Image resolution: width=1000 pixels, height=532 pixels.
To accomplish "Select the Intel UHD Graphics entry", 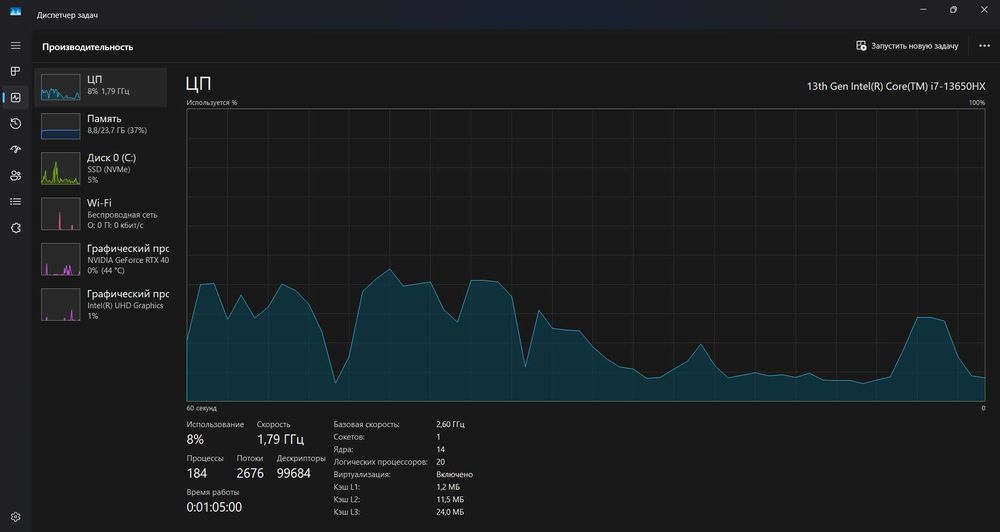I will pos(101,304).
